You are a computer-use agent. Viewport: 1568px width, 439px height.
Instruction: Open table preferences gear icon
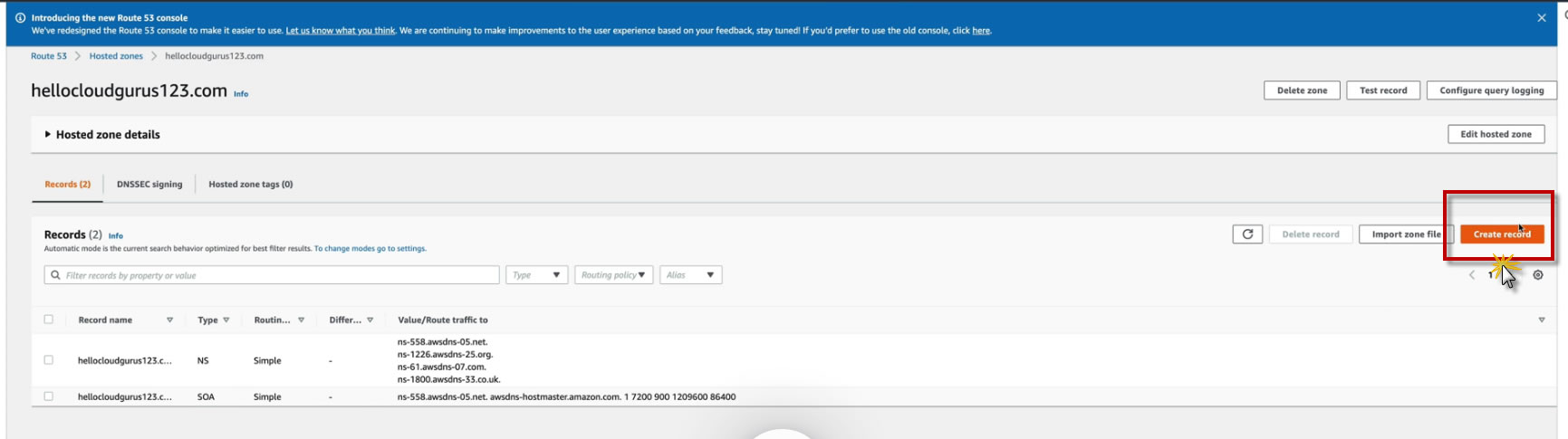click(x=1538, y=275)
